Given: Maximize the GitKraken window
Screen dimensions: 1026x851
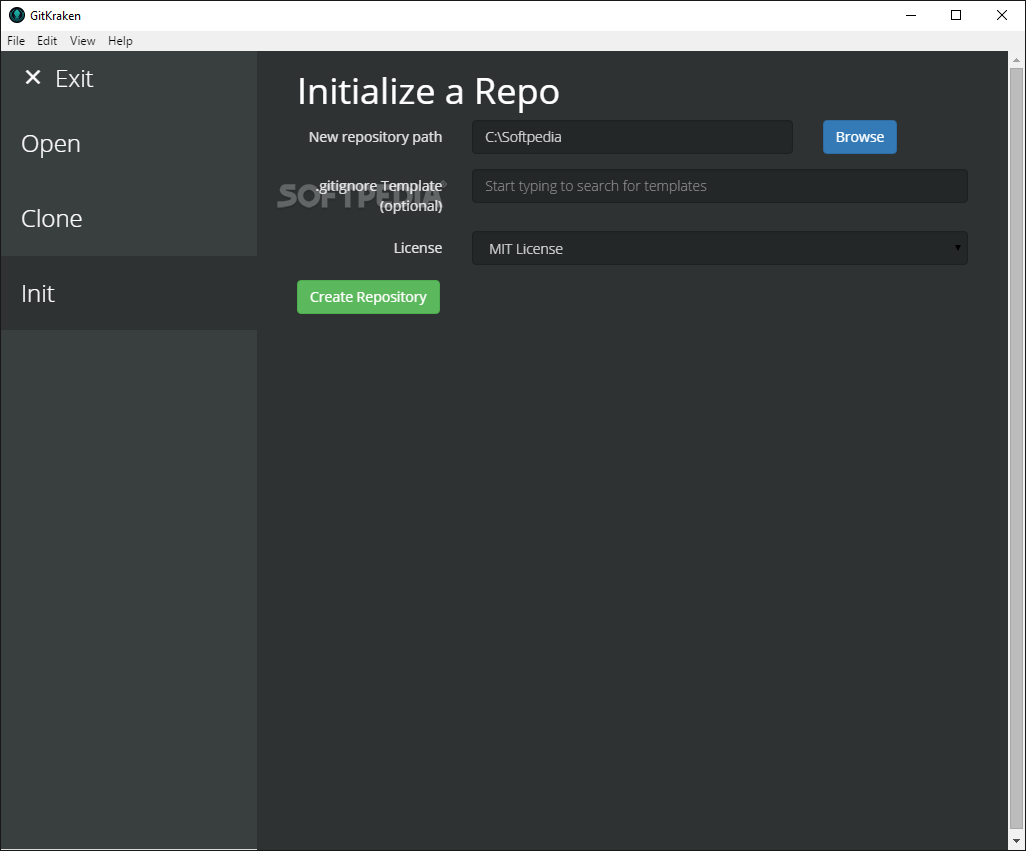Looking at the screenshot, I should (955, 15).
